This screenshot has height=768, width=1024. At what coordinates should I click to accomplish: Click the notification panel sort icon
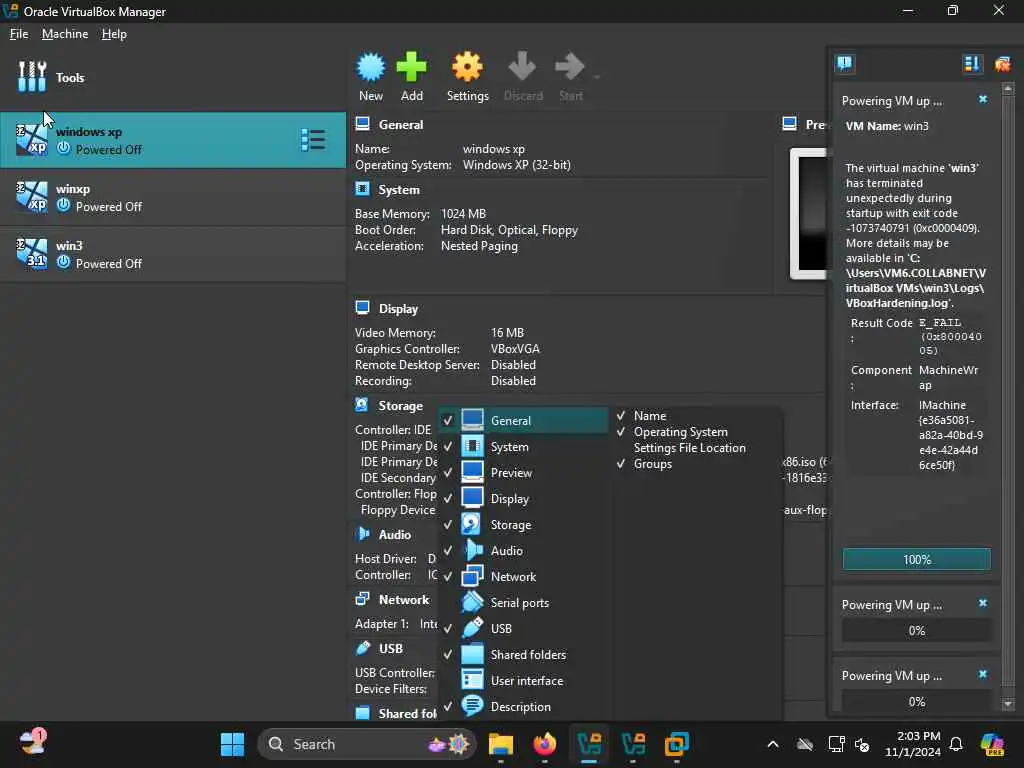tap(972, 63)
